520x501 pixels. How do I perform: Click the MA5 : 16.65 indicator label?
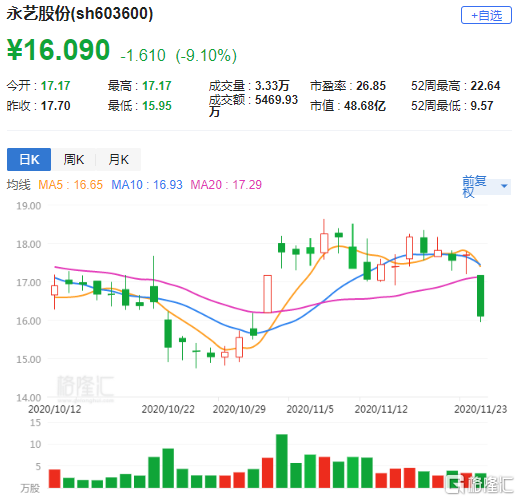[x=70, y=185]
